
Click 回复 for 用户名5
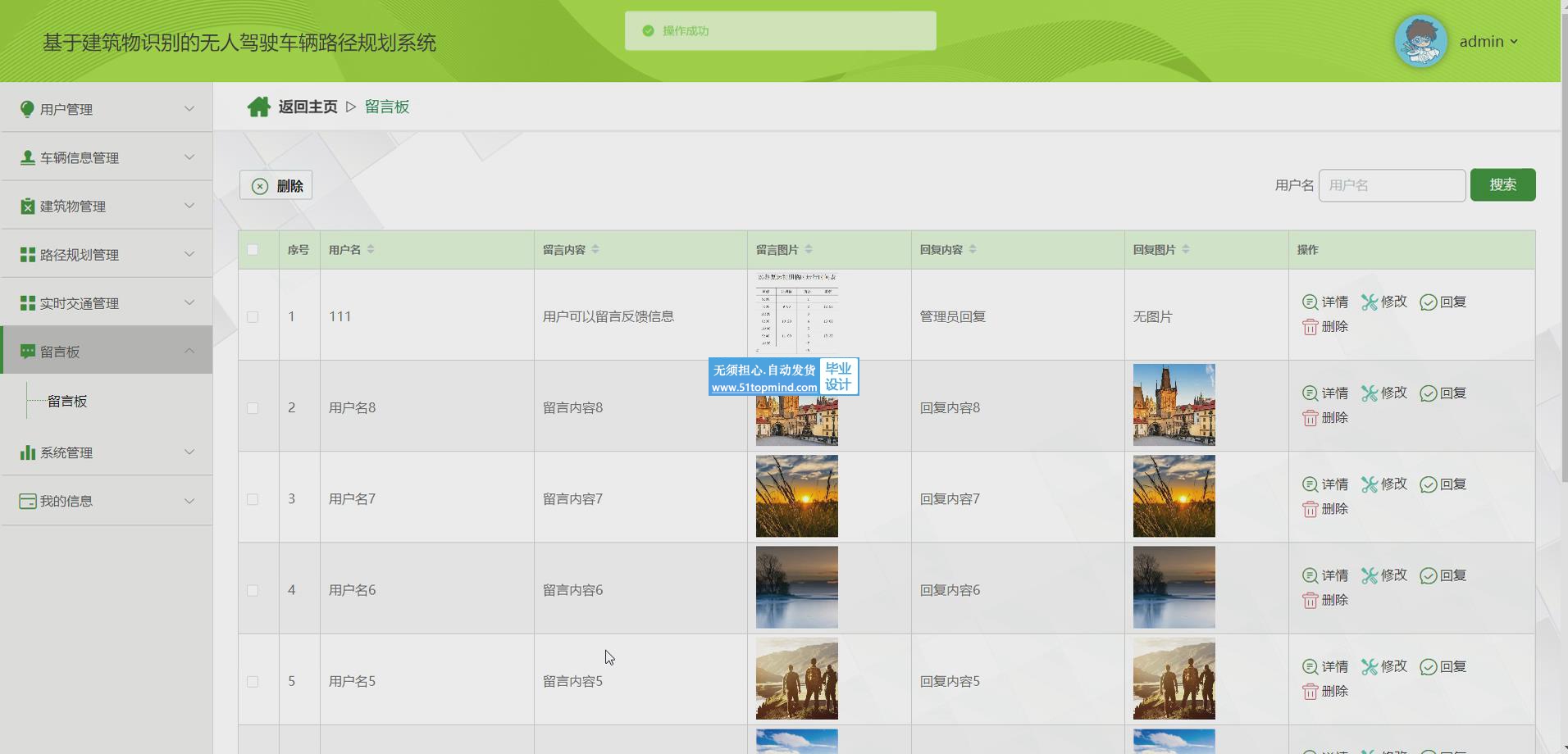[1443, 666]
